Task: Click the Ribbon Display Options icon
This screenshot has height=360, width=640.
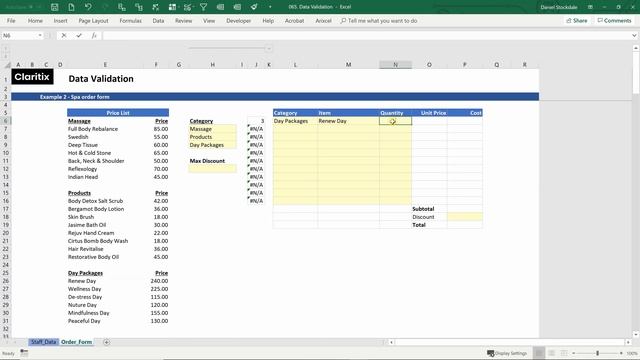Action: (x=590, y=7)
